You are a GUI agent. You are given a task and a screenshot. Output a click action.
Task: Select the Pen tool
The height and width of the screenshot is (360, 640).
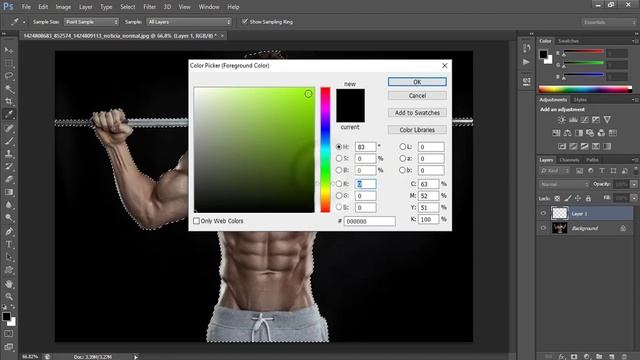[x=9, y=231]
